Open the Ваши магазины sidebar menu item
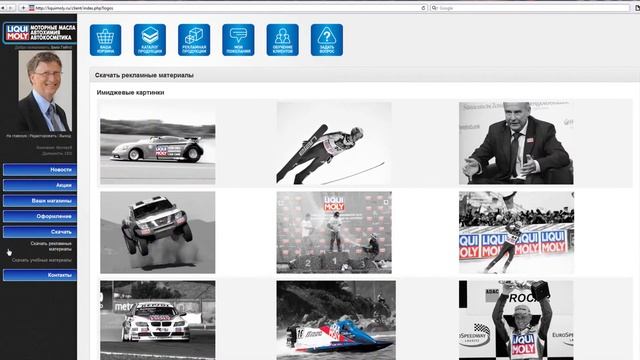The height and width of the screenshot is (360, 640). [40, 200]
